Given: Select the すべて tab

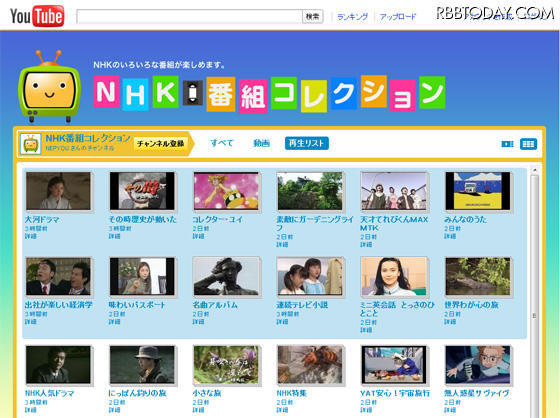Looking at the screenshot, I should click(x=221, y=143).
